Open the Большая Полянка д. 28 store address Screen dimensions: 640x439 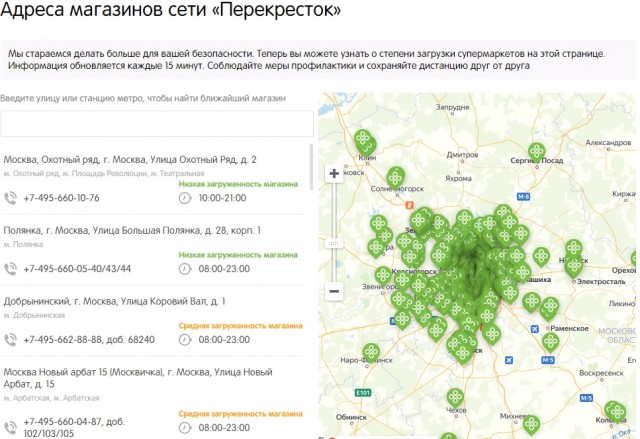[x=132, y=231]
